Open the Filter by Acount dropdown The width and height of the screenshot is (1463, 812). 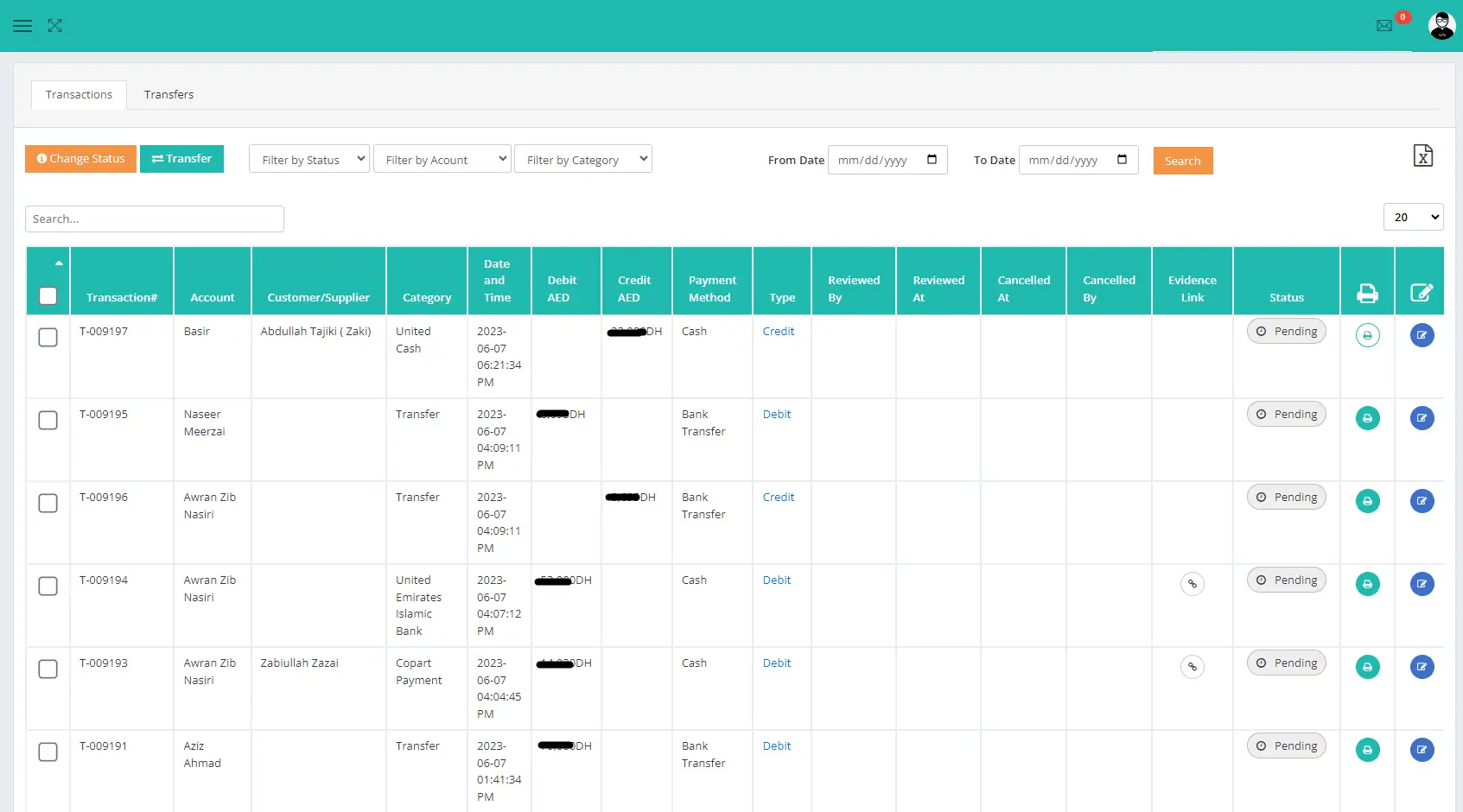(442, 160)
